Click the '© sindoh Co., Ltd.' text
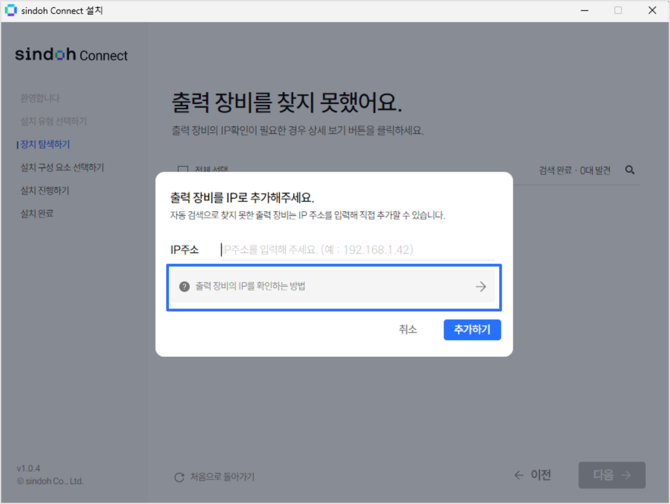670x504 pixels. pos(50,481)
